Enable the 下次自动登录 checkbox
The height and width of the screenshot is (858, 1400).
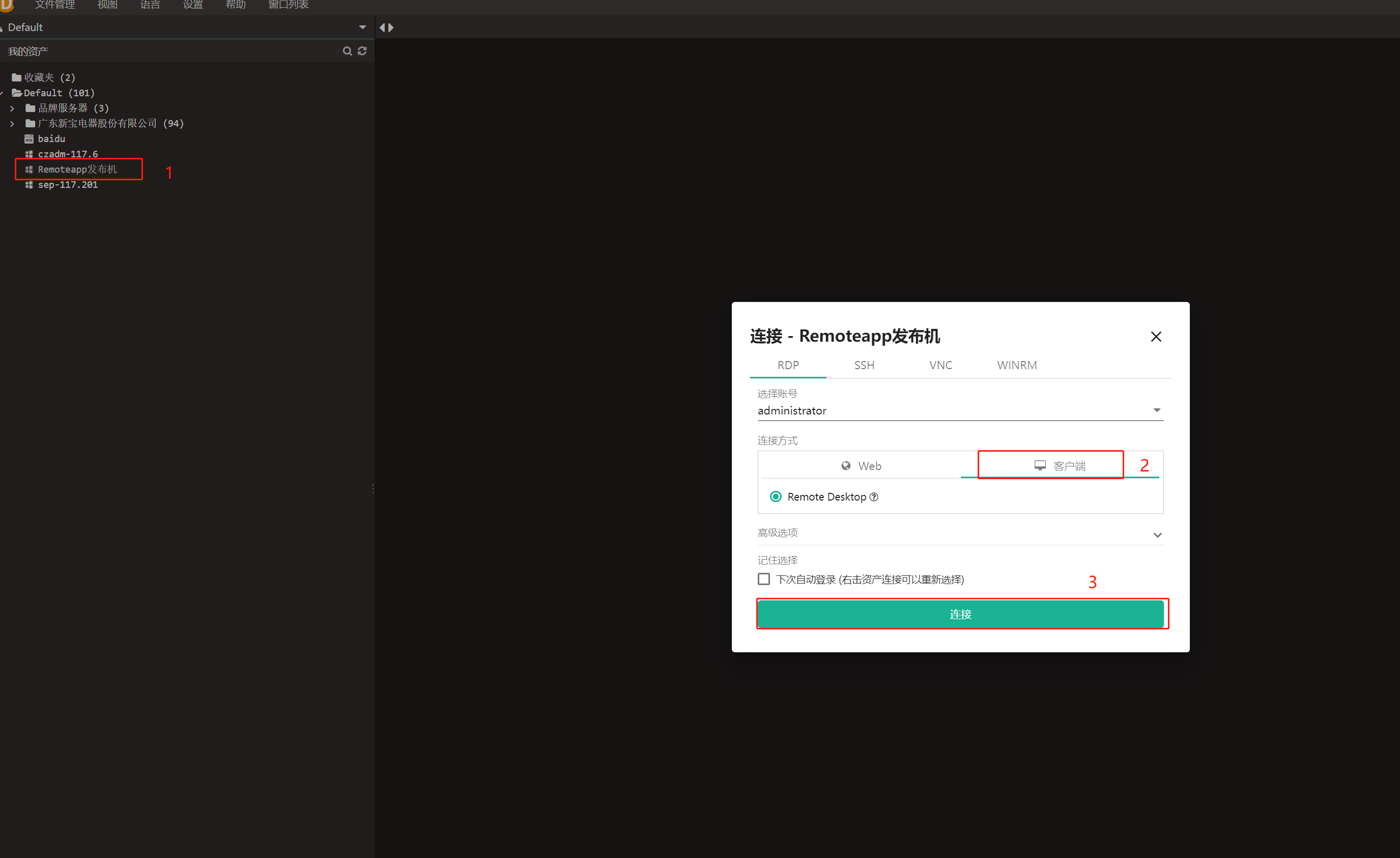pos(764,579)
